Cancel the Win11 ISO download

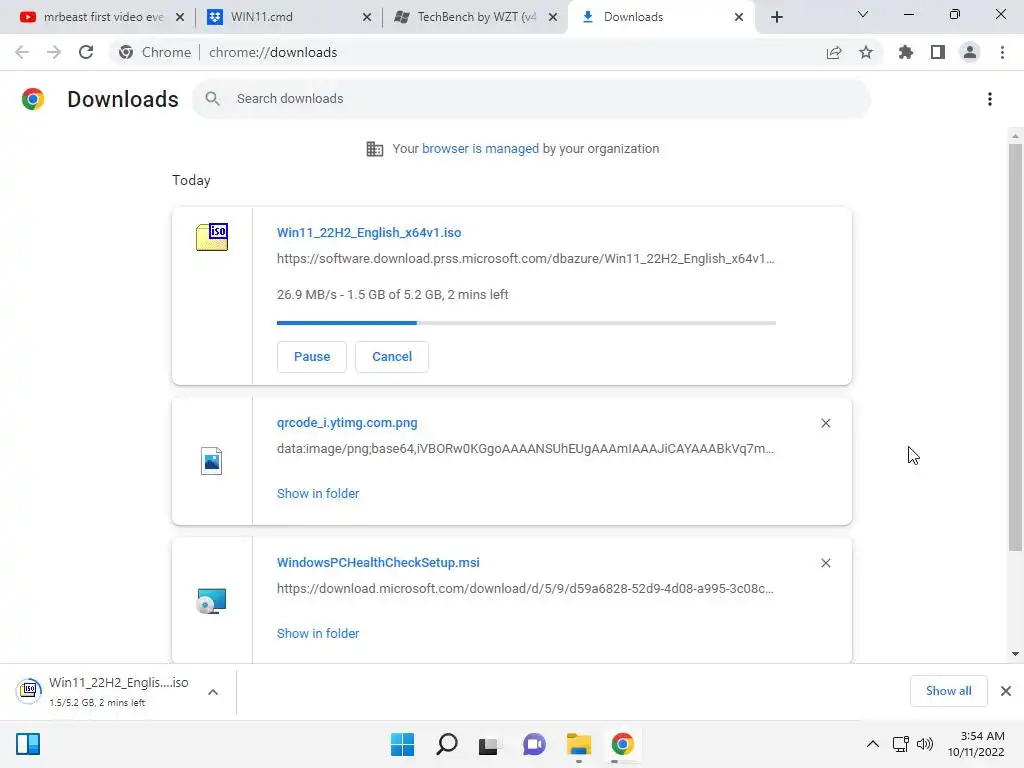tap(392, 357)
